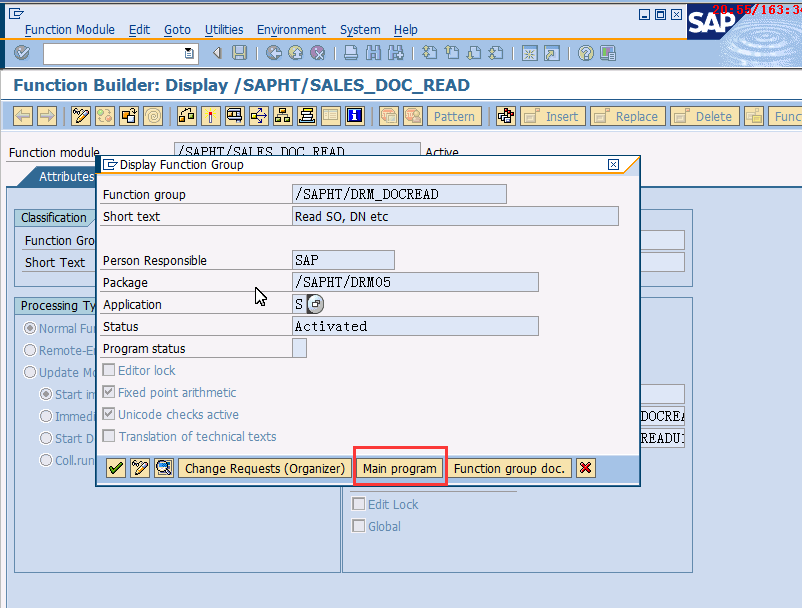The image size is (802, 608).
Task: Check the Global checkbox
Action: pos(357,526)
